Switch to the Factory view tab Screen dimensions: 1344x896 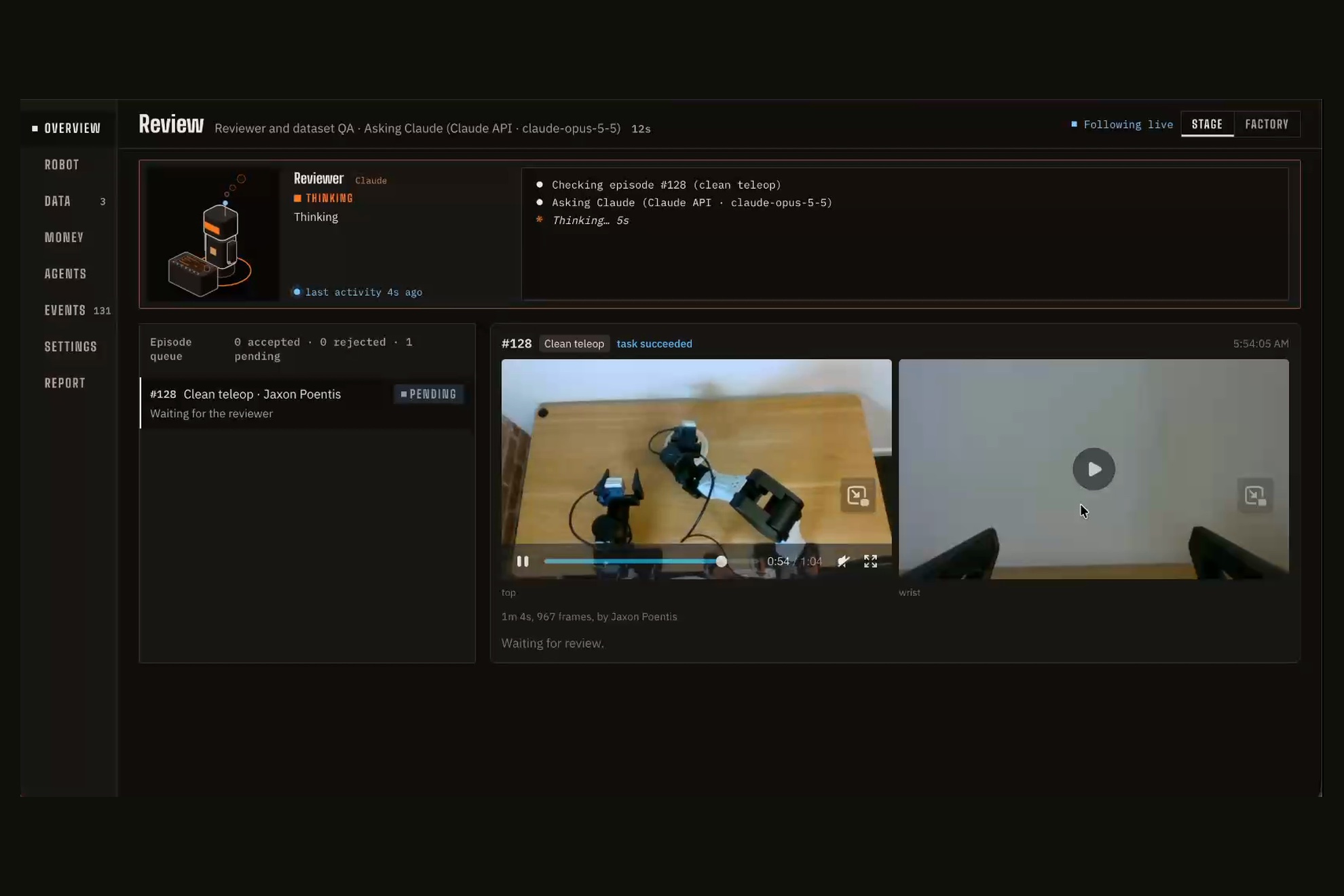pos(1267,124)
